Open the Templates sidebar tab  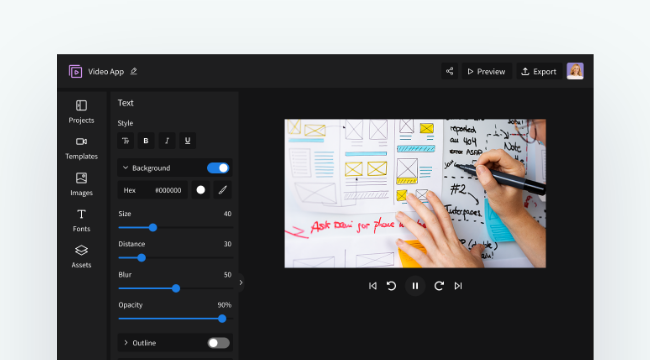pyautogui.click(x=81, y=148)
